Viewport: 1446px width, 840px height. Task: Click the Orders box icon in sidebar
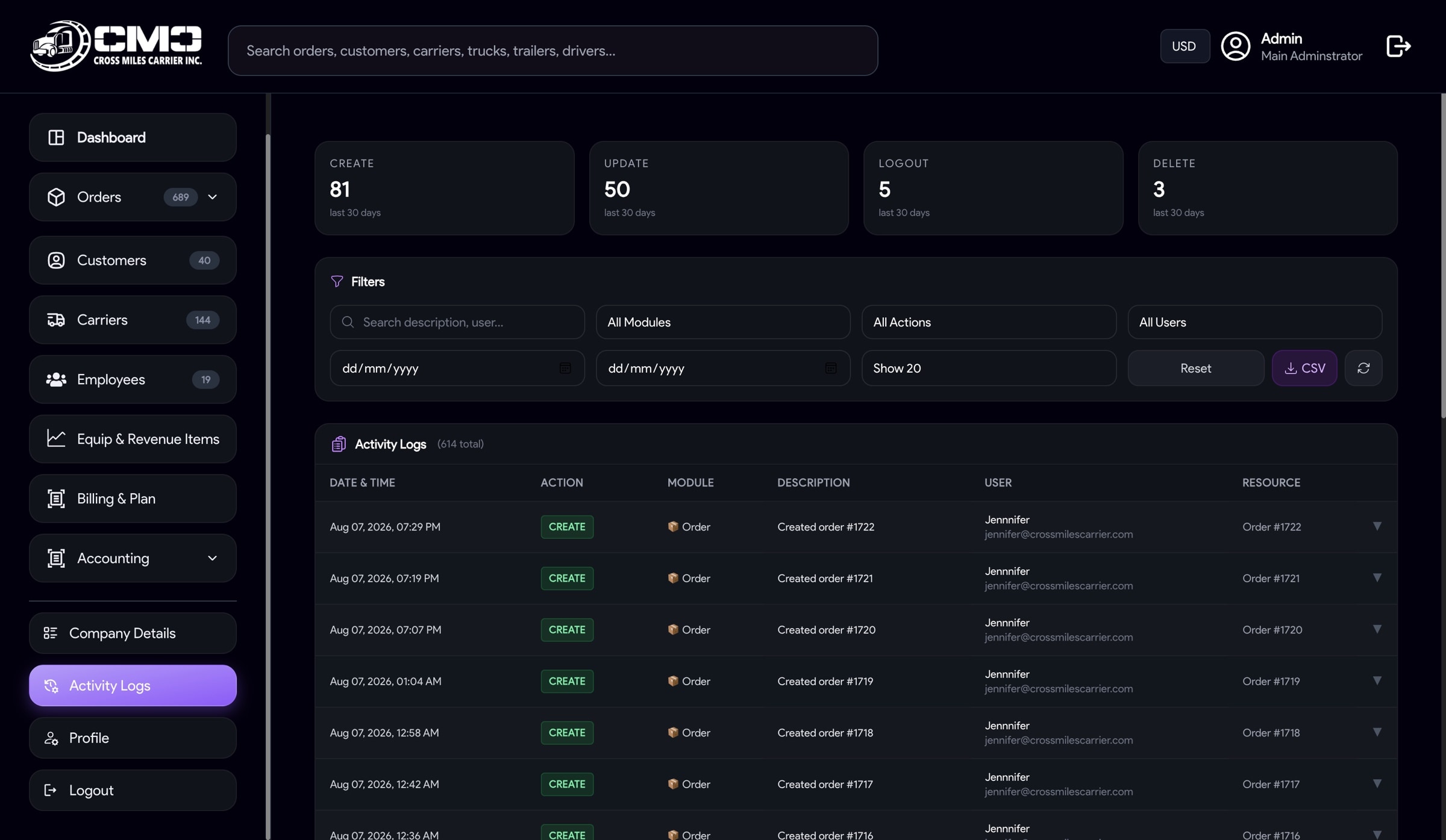coord(56,197)
